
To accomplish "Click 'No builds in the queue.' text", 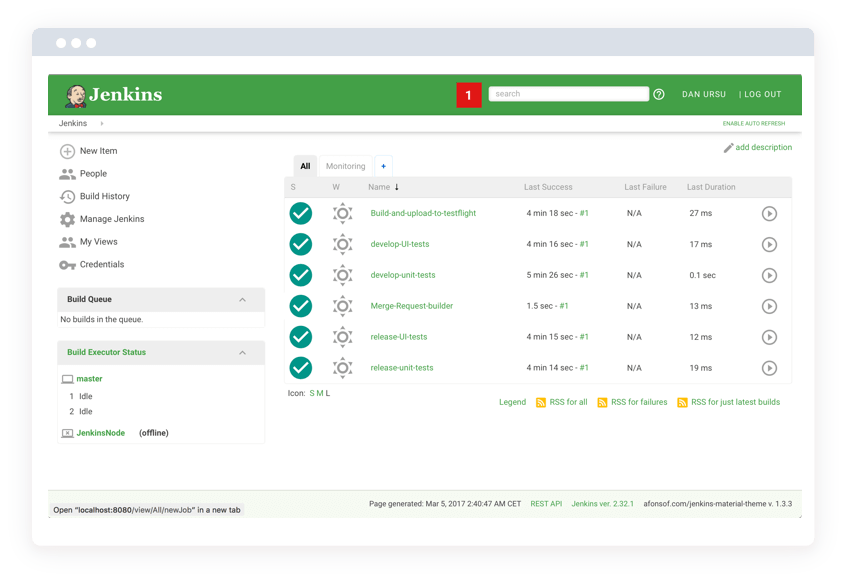I will point(101,319).
